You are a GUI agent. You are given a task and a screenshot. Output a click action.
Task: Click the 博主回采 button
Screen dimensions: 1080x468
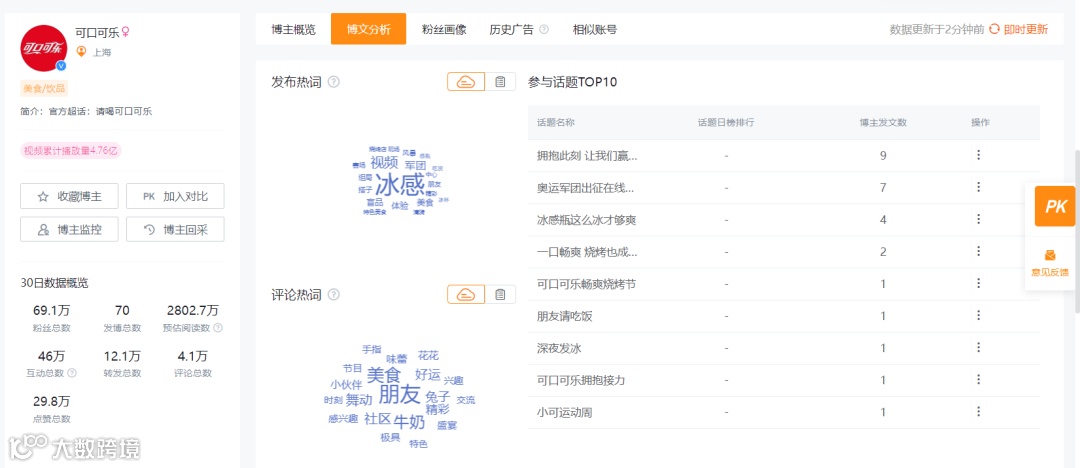pos(175,230)
